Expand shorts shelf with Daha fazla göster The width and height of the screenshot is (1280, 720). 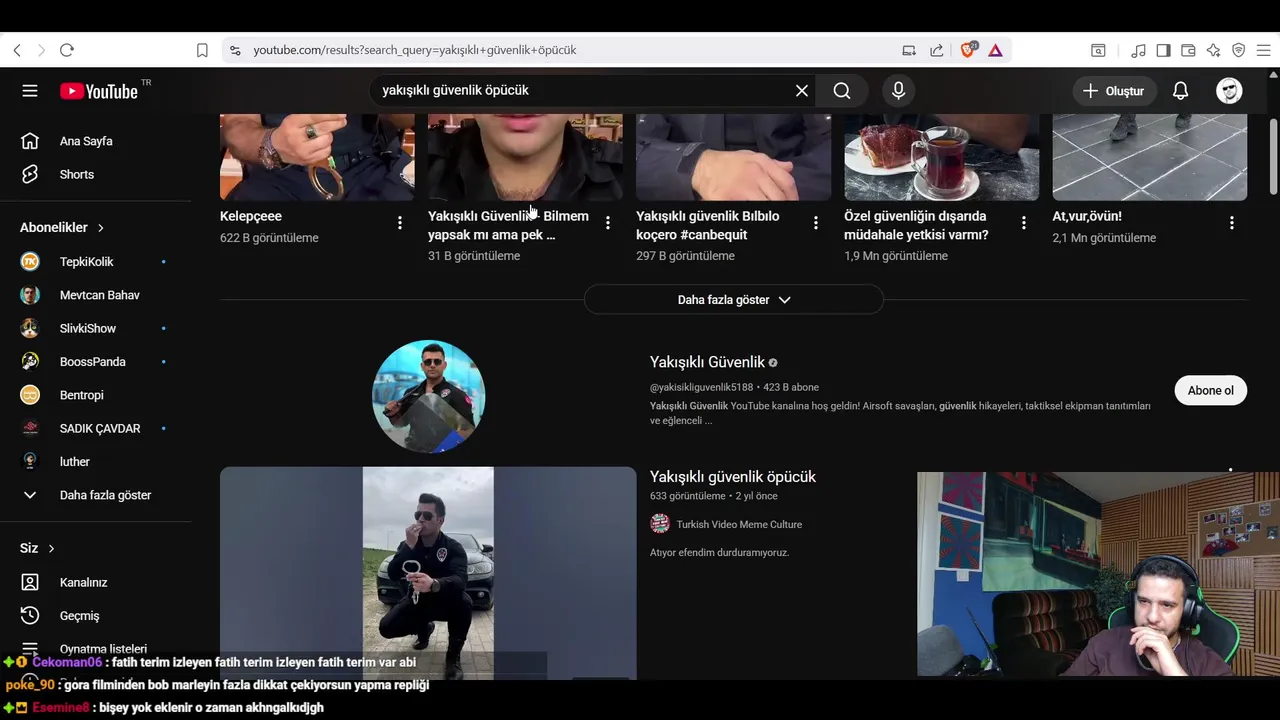pos(734,300)
